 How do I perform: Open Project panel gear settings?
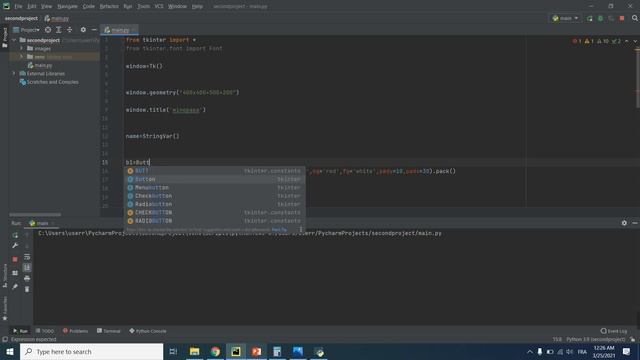(x=83, y=30)
